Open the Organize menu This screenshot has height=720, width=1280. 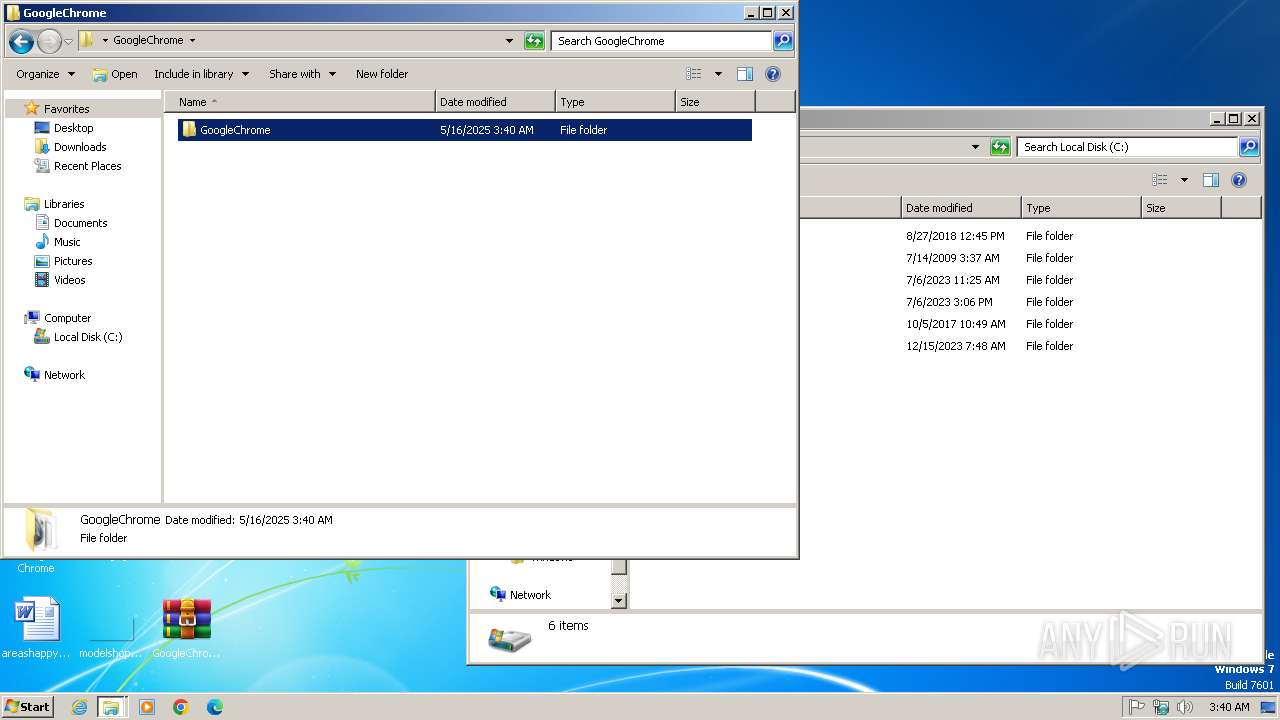pos(45,74)
